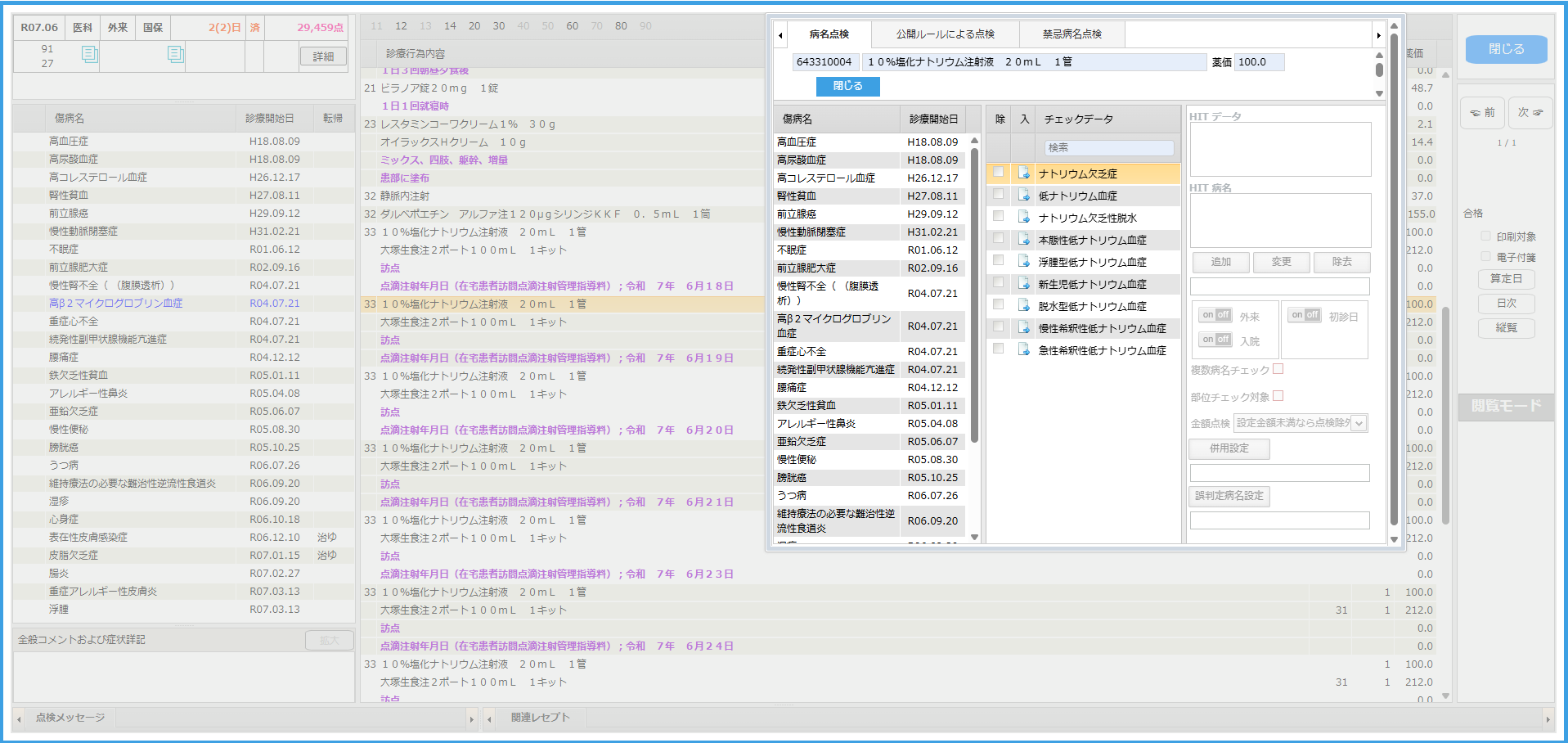Image resolution: width=1568 pixels, height=743 pixels.
Task: Toggle the 初診日 on/off switch
Action: [1305, 315]
